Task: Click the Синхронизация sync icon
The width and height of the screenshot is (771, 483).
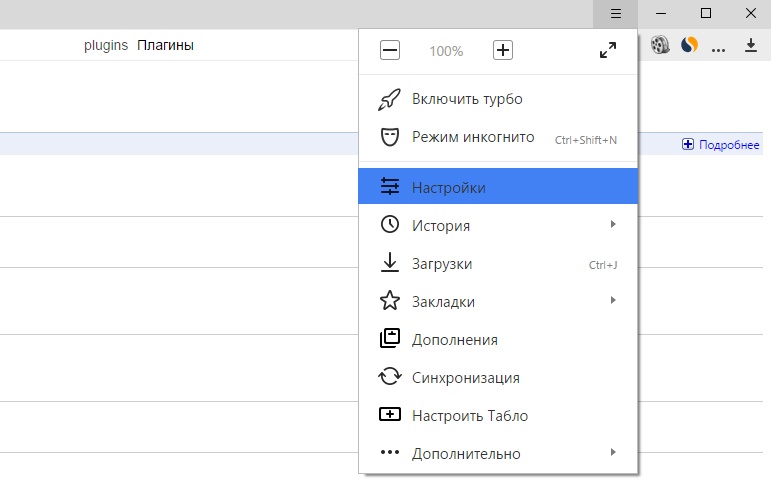Action: click(x=390, y=376)
